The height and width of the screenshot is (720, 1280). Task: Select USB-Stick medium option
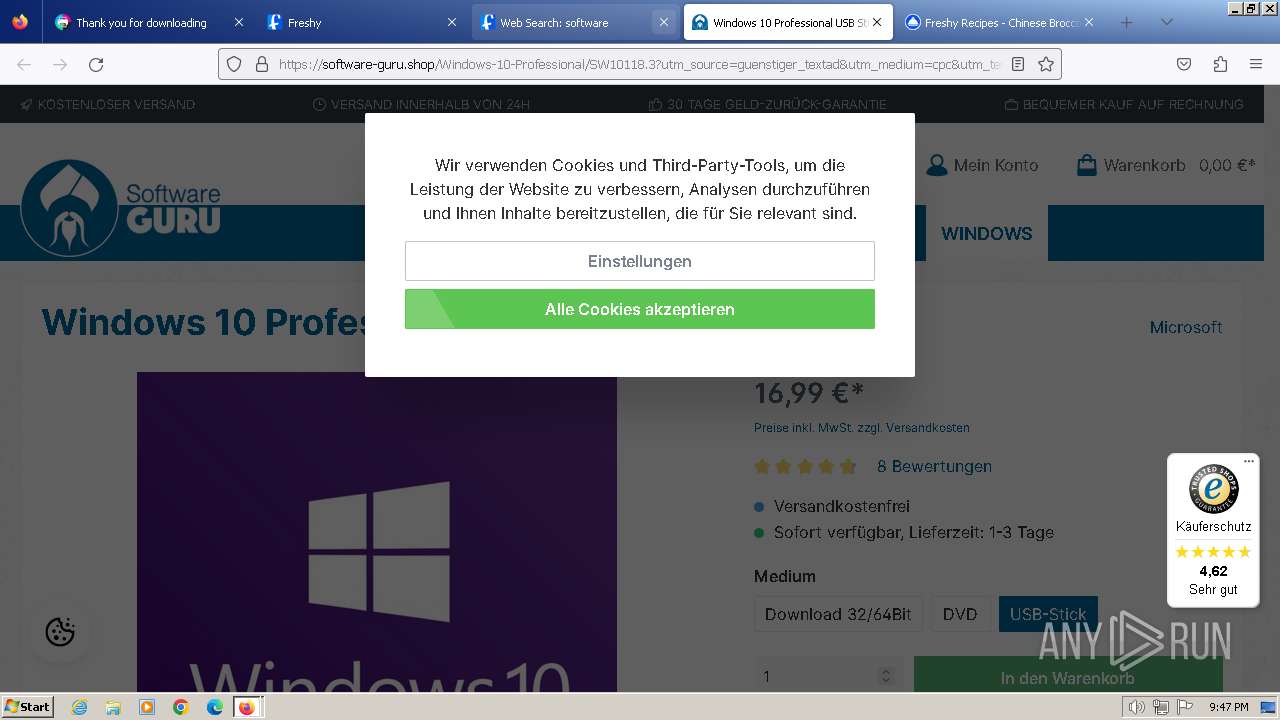click(1048, 614)
